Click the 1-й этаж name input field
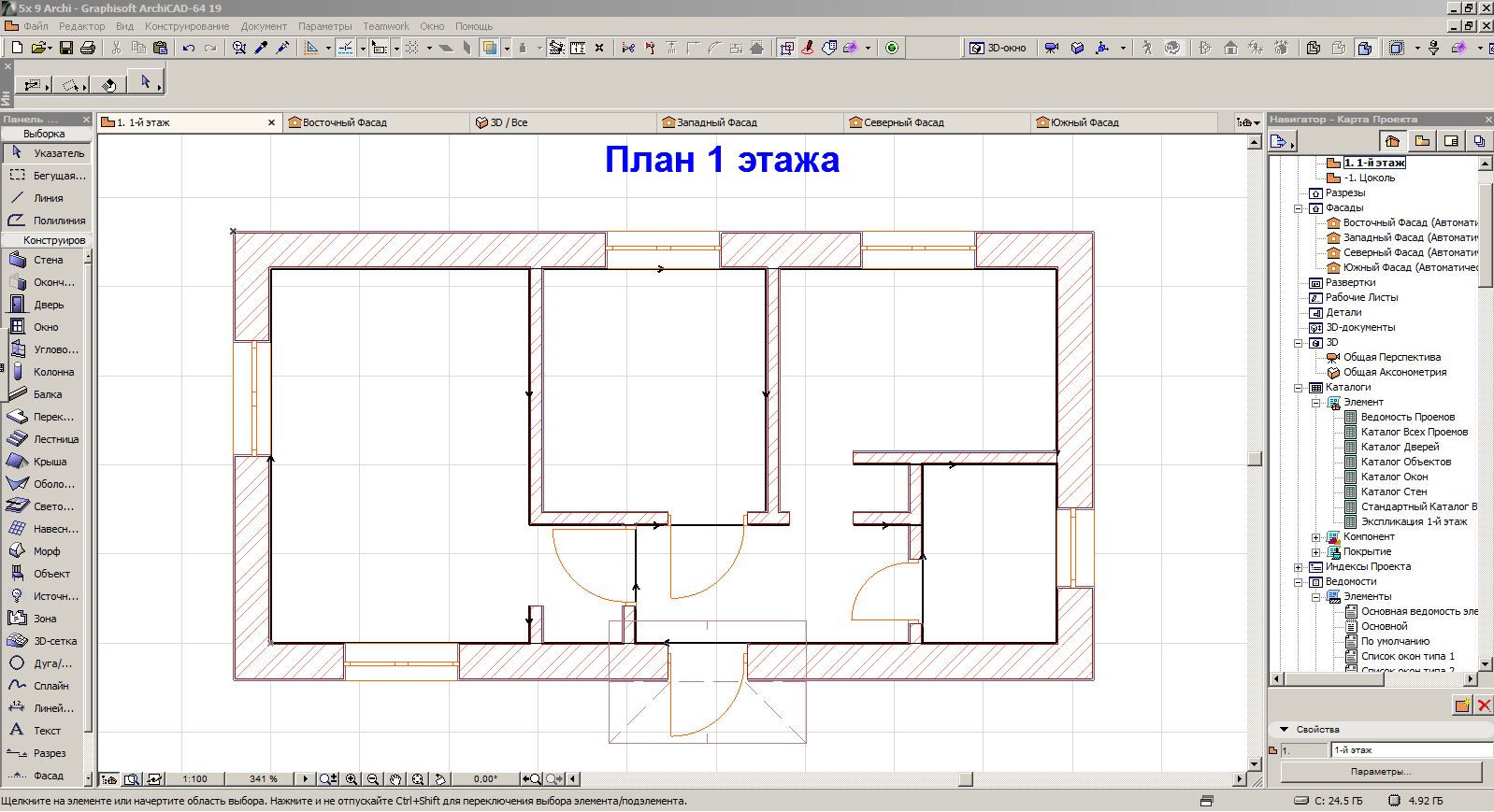The width and height of the screenshot is (1494, 812). coord(1412,750)
